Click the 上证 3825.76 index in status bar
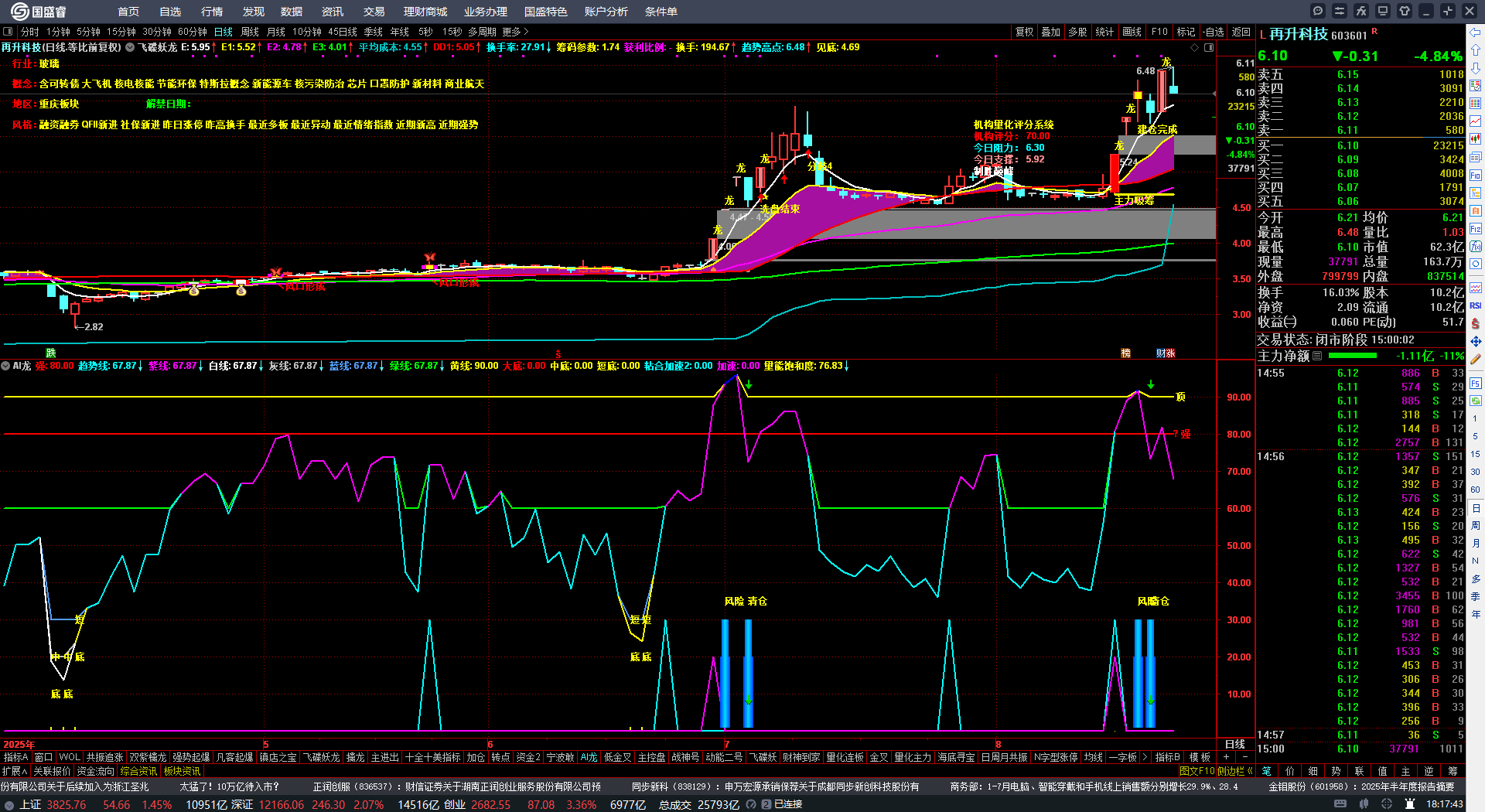 [x=53, y=804]
